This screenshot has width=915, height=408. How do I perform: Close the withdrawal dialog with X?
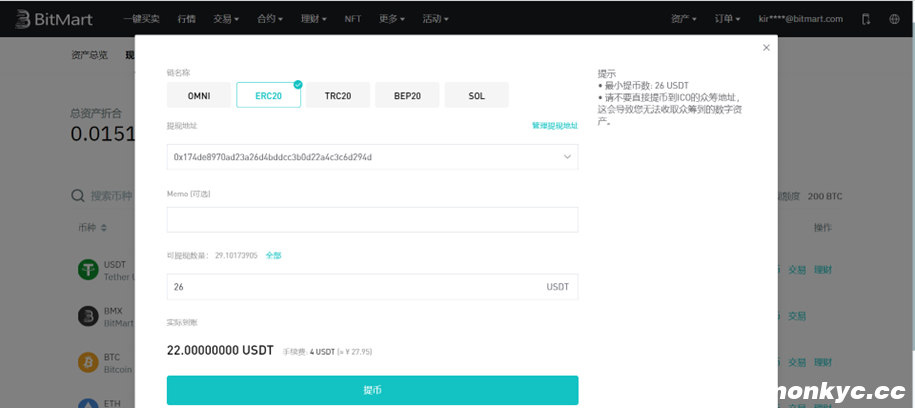(766, 47)
